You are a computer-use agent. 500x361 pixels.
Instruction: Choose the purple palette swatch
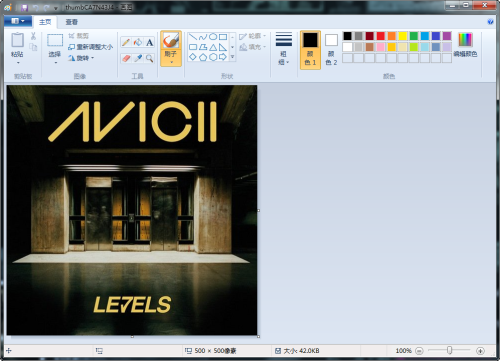tap(447, 36)
